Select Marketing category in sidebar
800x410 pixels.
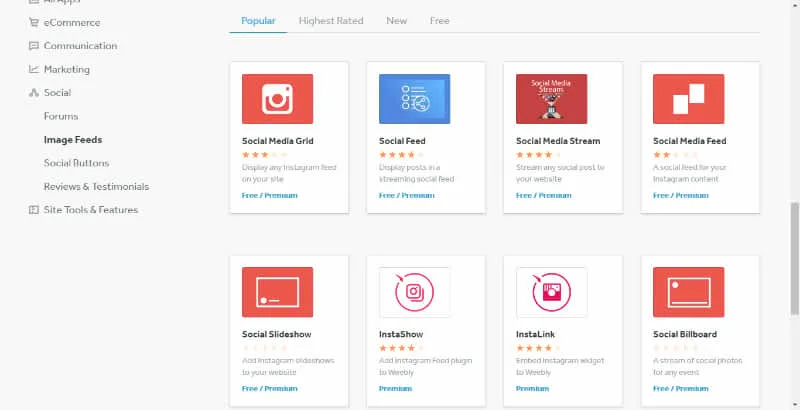(67, 69)
